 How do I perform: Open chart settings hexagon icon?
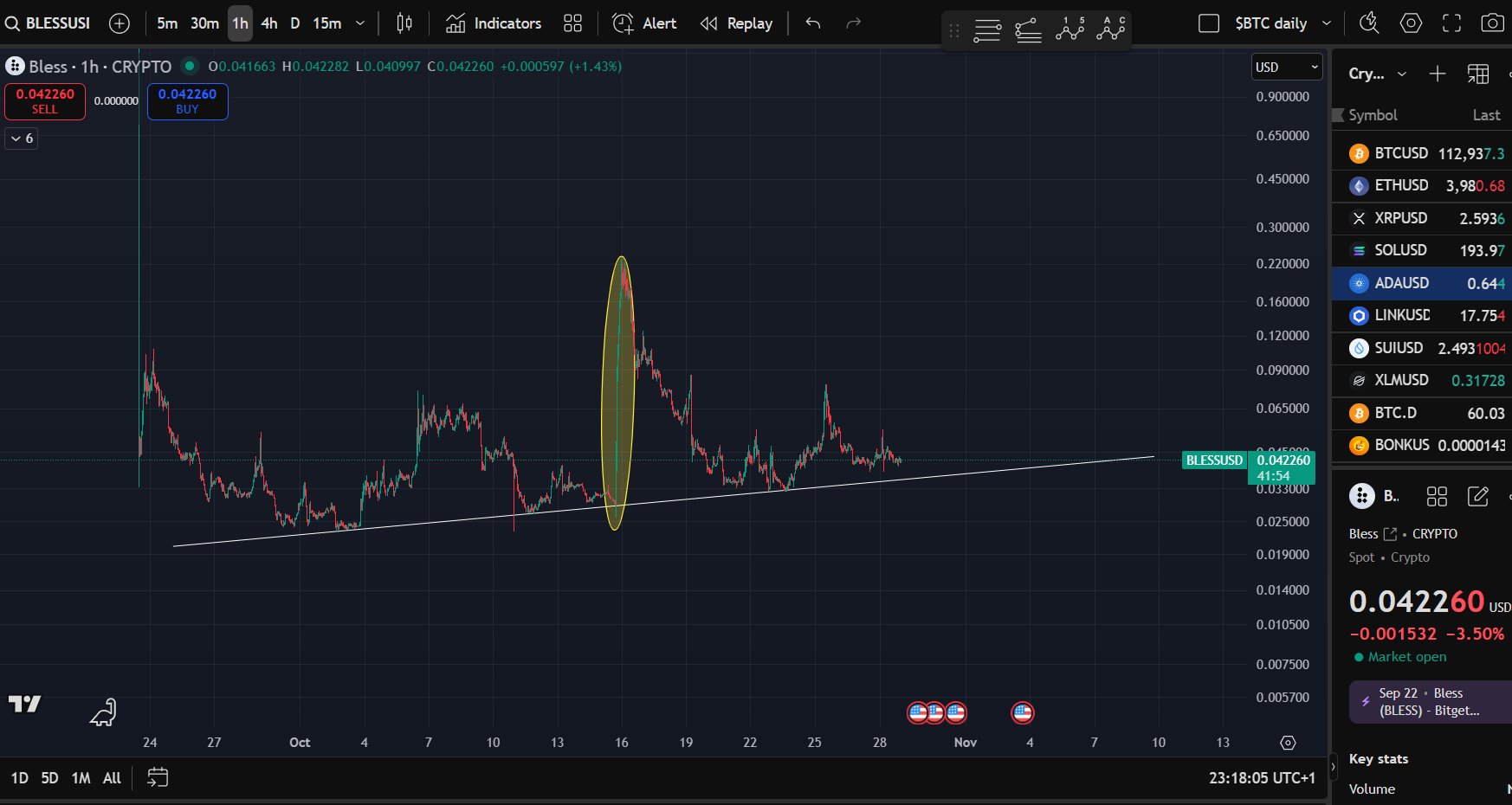(x=1411, y=23)
